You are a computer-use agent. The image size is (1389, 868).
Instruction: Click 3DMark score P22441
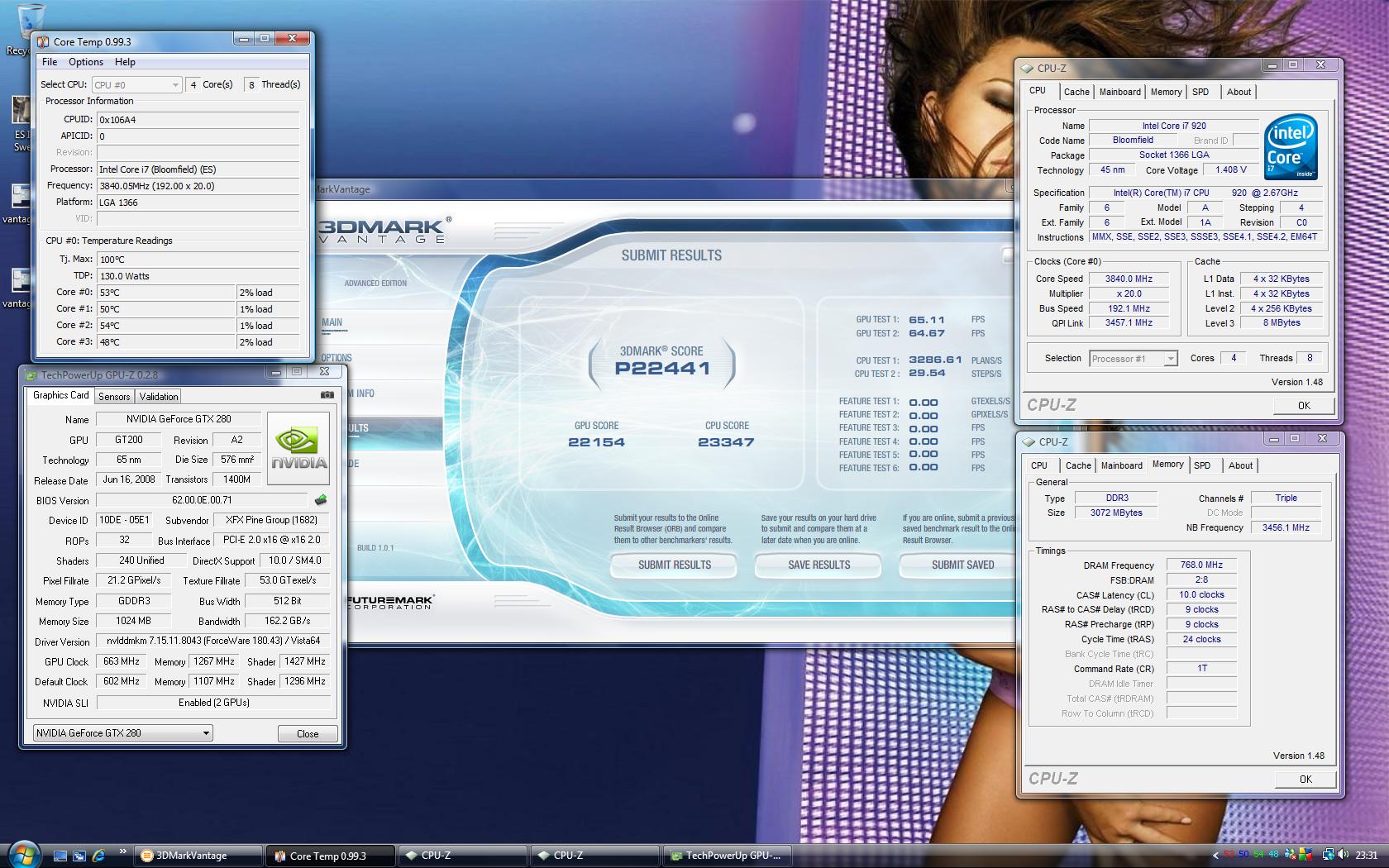(x=662, y=369)
